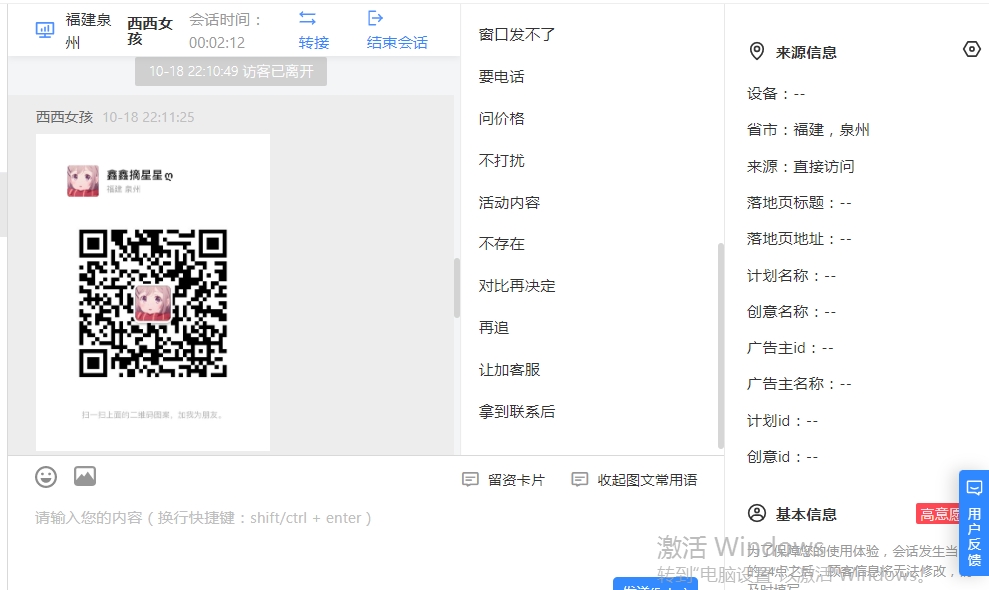Click 结束会话 to end session

[x=397, y=42]
